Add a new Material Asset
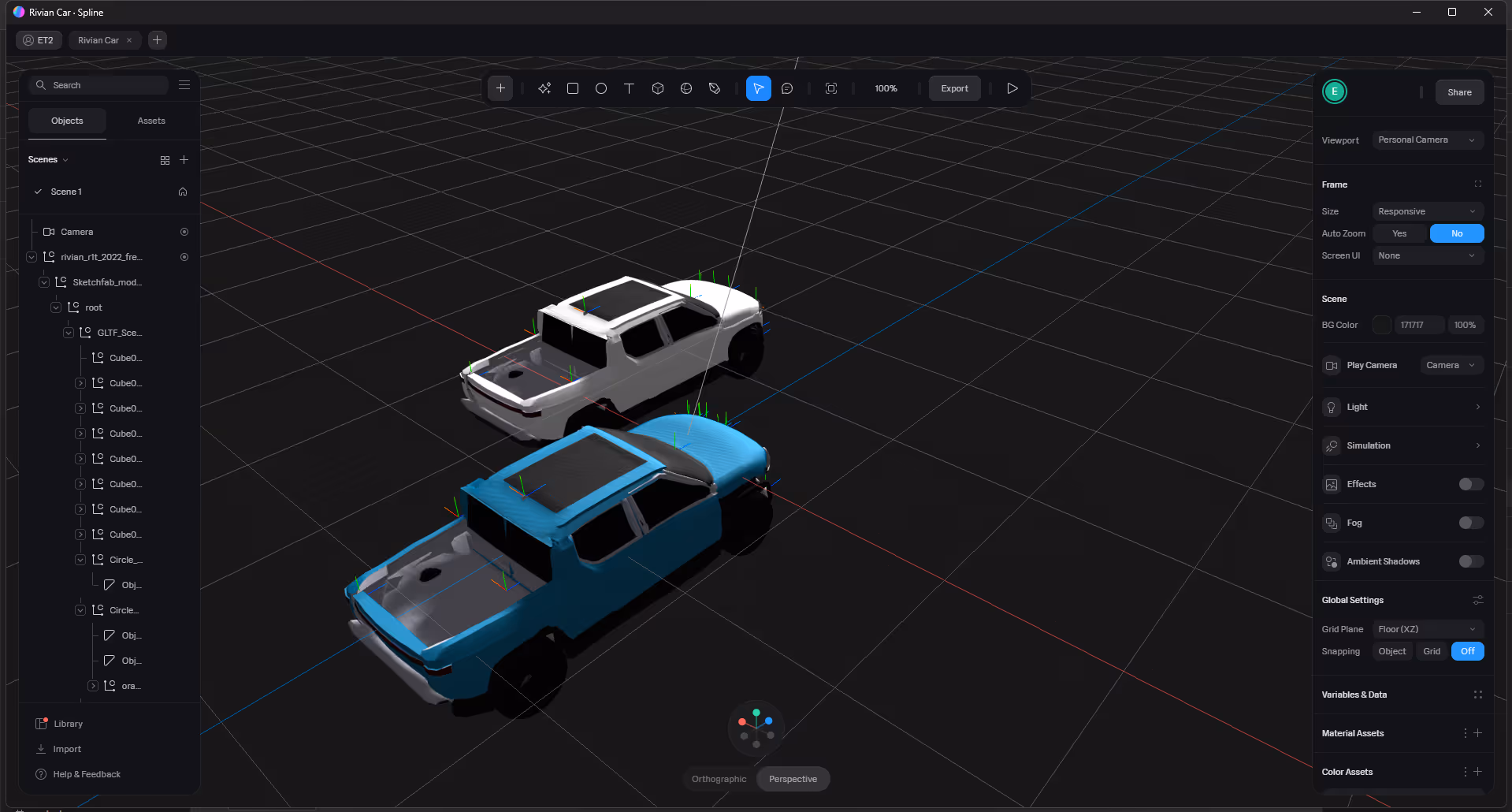 [x=1478, y=733]
